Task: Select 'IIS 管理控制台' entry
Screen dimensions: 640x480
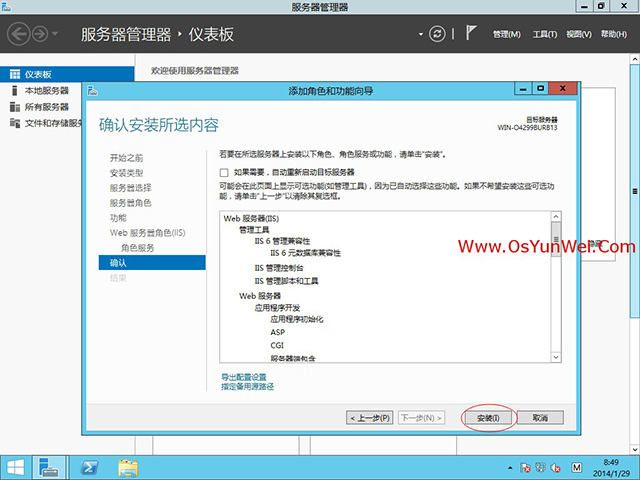Action: click(x=279, y=268)
